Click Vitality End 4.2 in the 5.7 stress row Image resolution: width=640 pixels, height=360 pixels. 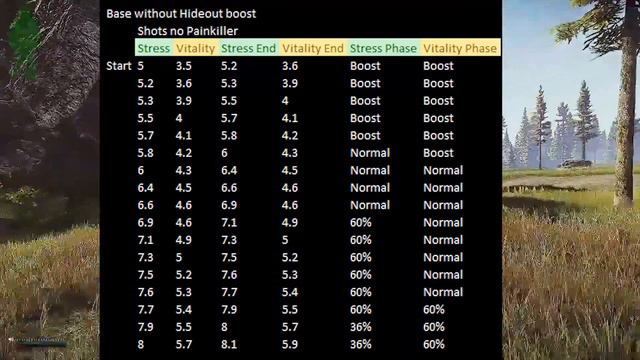(290, 136)
